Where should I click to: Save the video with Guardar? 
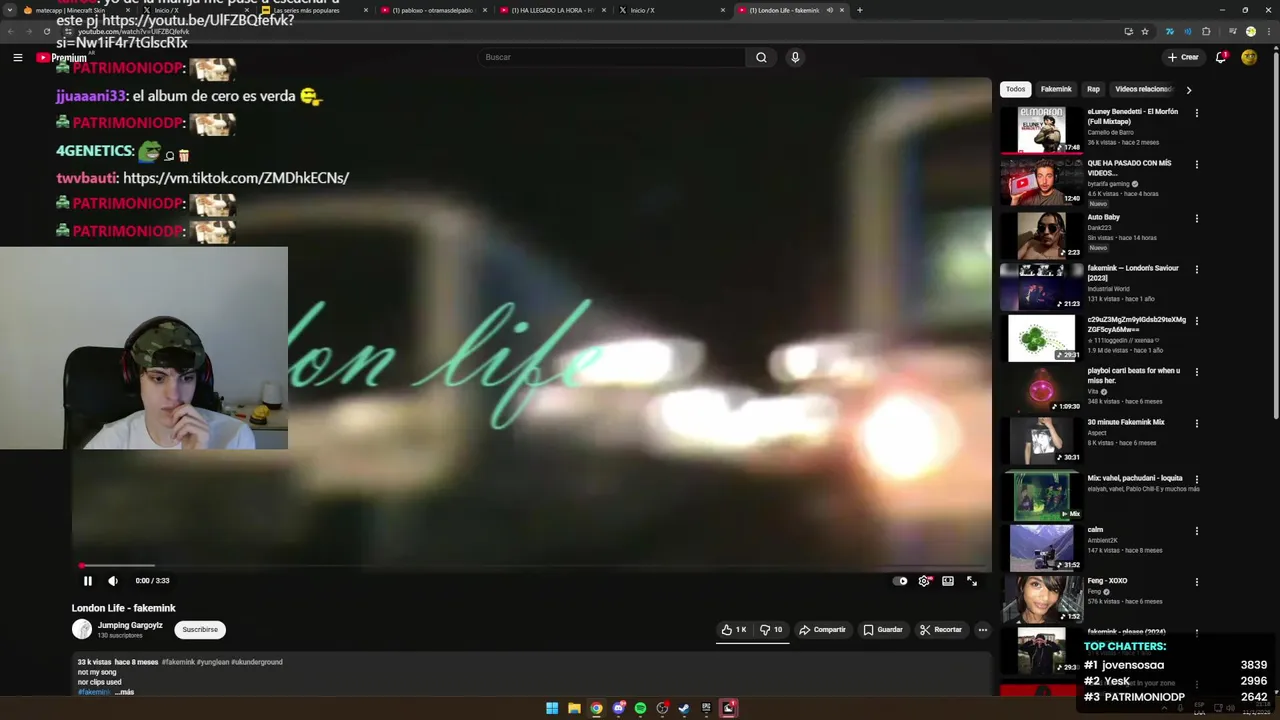(883, 630)
